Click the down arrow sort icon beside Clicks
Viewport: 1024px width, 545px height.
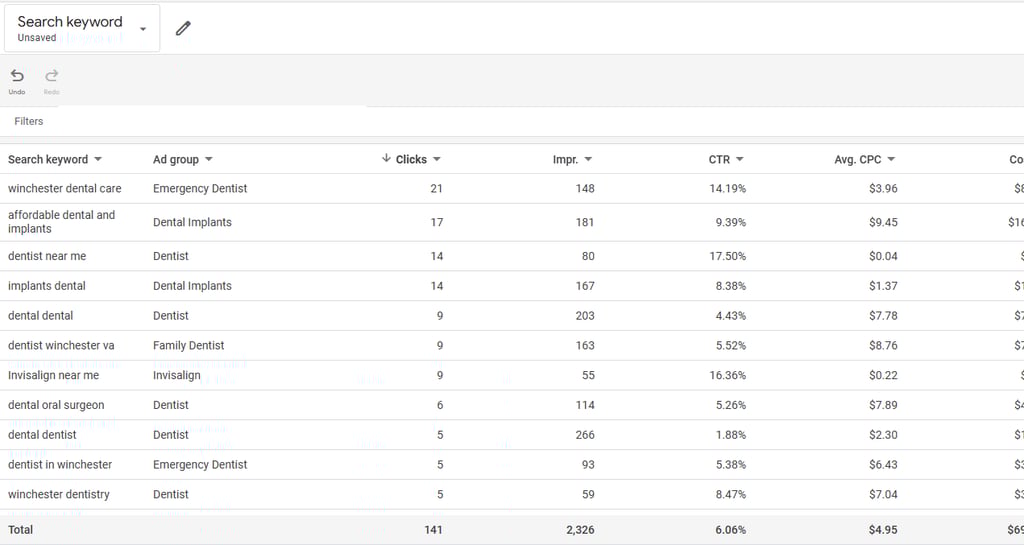386,159
